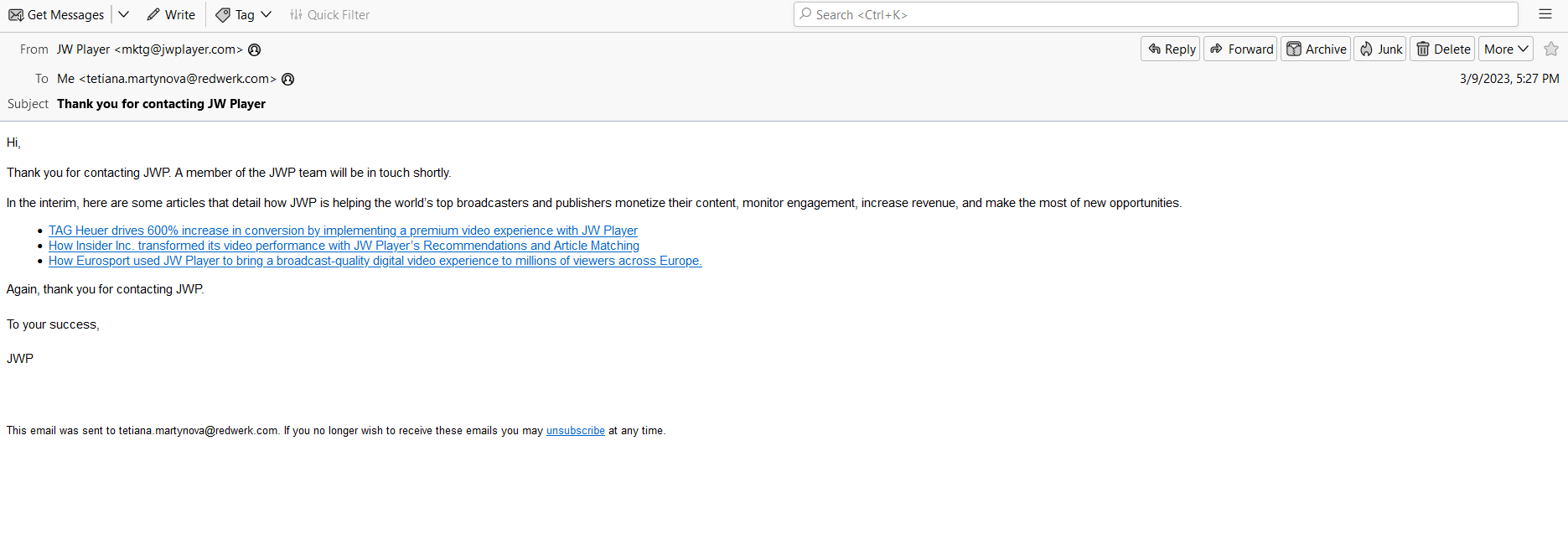This screenshot has width=1568, height=534.
Task: Mark this email as Junk
Action: click(x=1380, y=49)
